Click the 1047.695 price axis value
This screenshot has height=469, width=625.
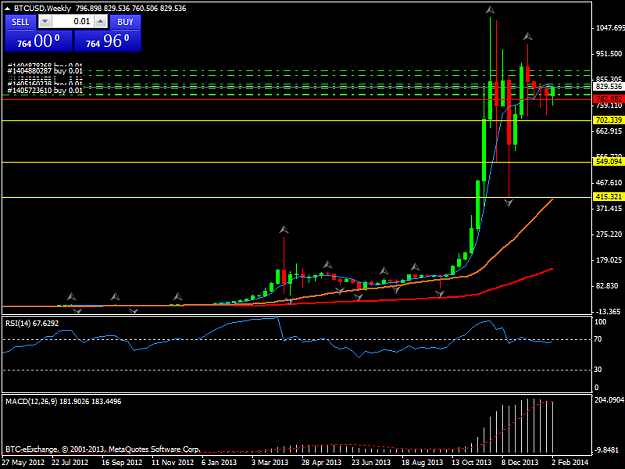click(609, 28)
